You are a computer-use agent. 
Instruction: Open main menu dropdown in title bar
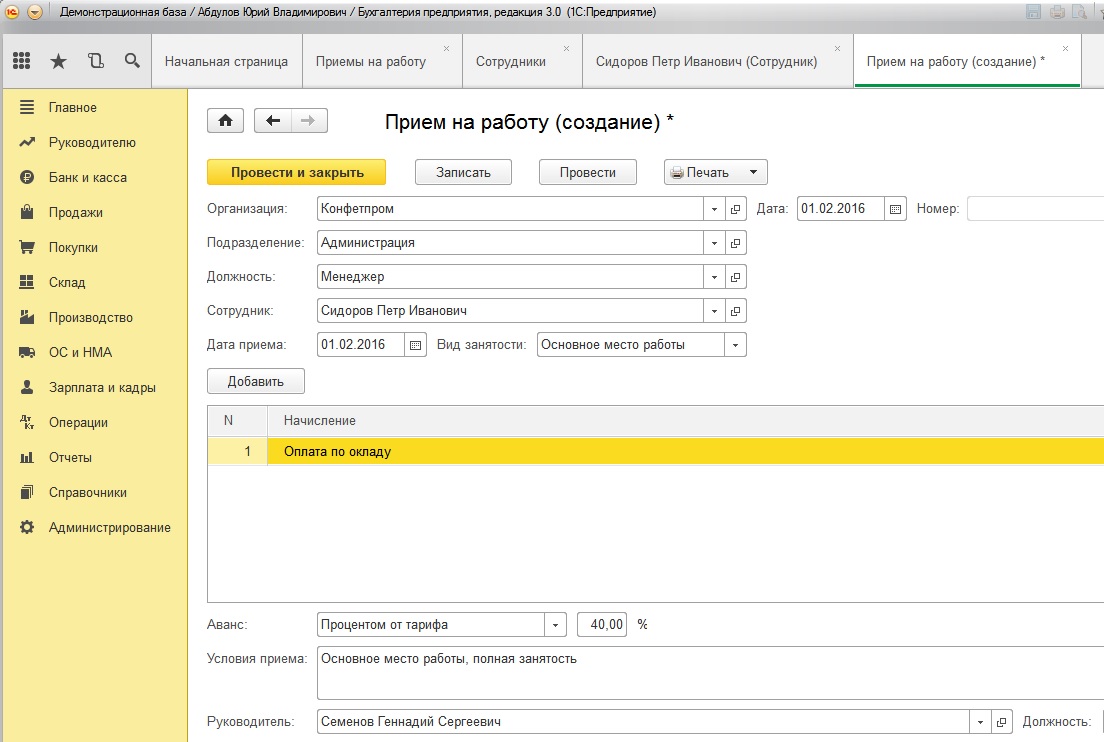click(x=34, y=12)
